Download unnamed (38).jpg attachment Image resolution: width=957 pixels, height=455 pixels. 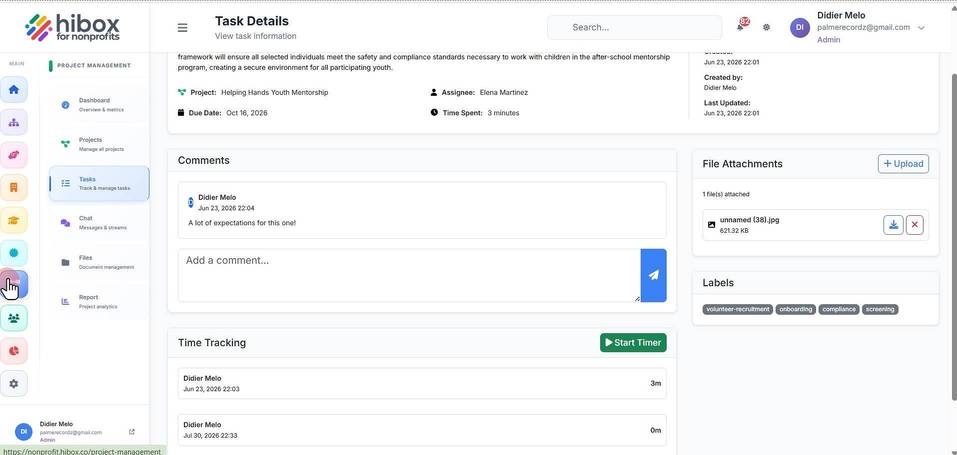pyautogui.click(x=894, y=225)
